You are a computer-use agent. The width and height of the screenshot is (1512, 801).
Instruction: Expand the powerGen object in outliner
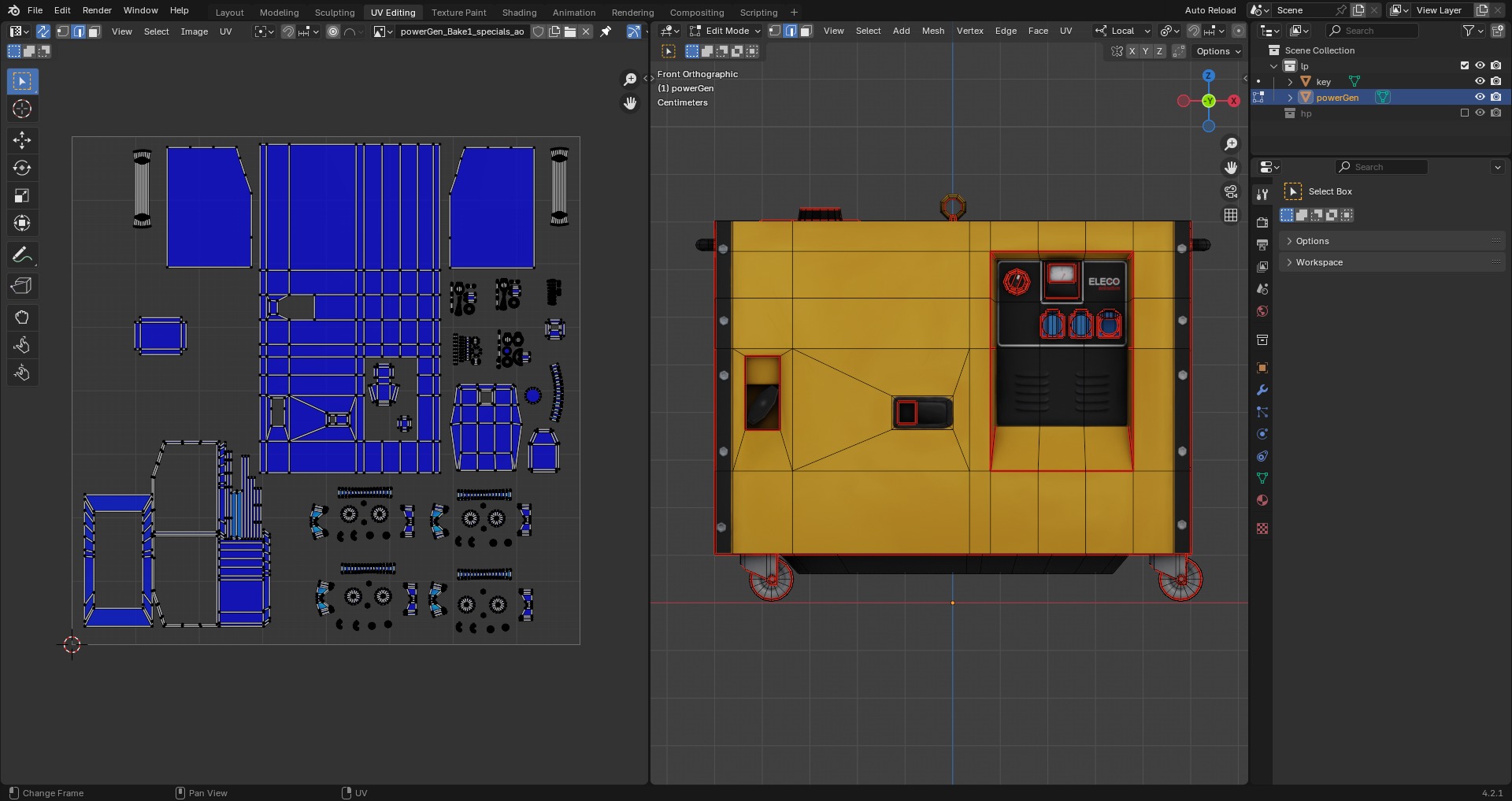[x=1290, y=97]
